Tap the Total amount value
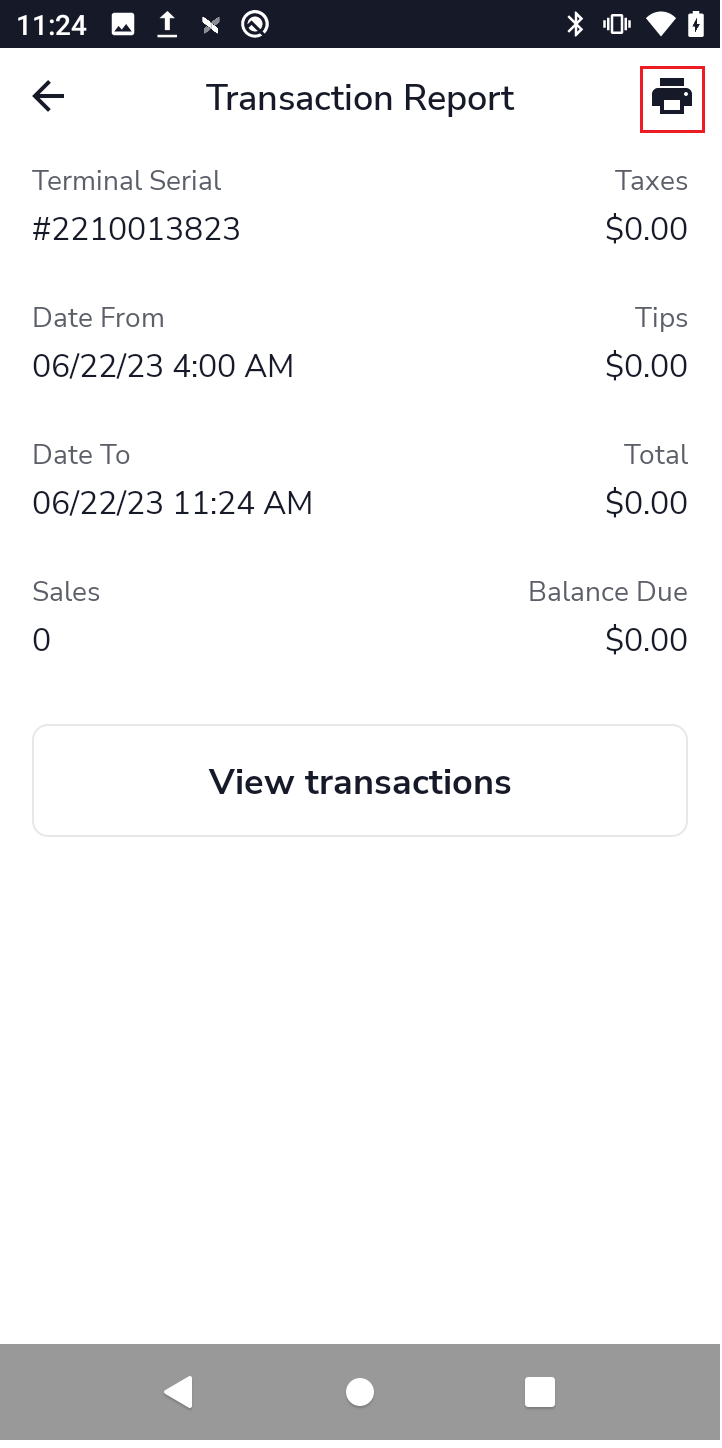 pos(646,503)
